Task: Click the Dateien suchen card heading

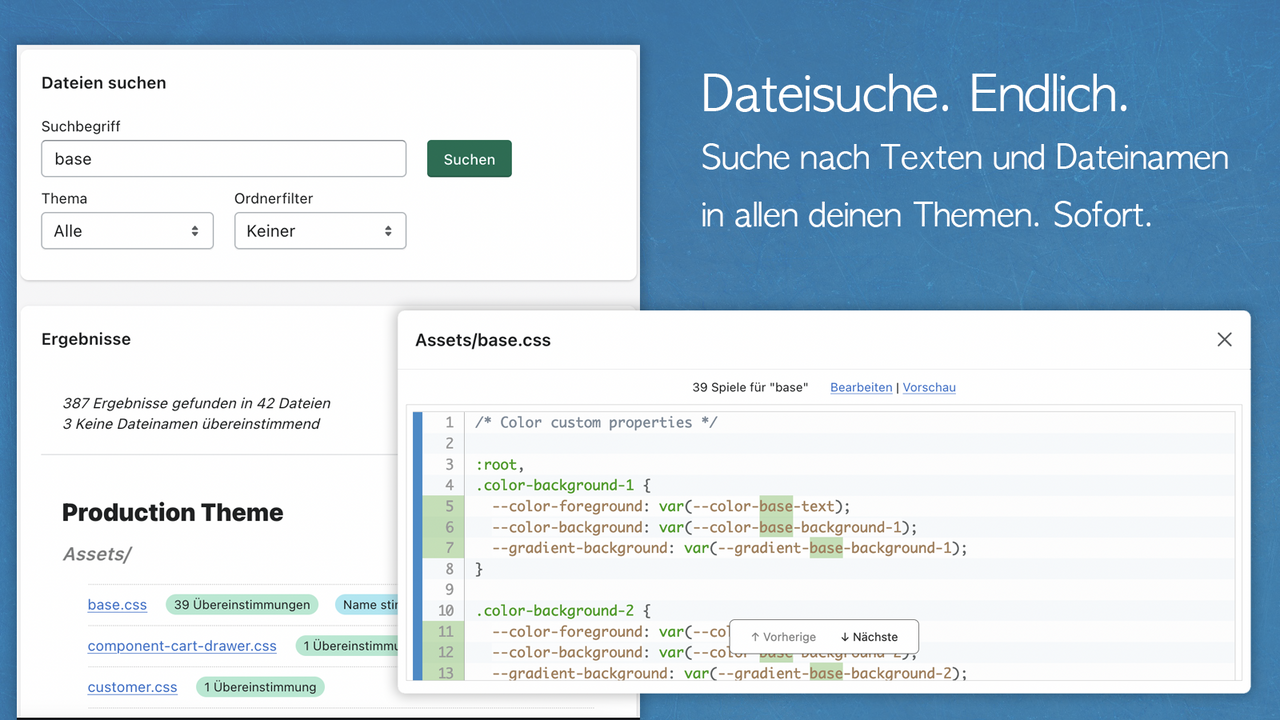Action: pyautogui.click(x=104, y=83)
